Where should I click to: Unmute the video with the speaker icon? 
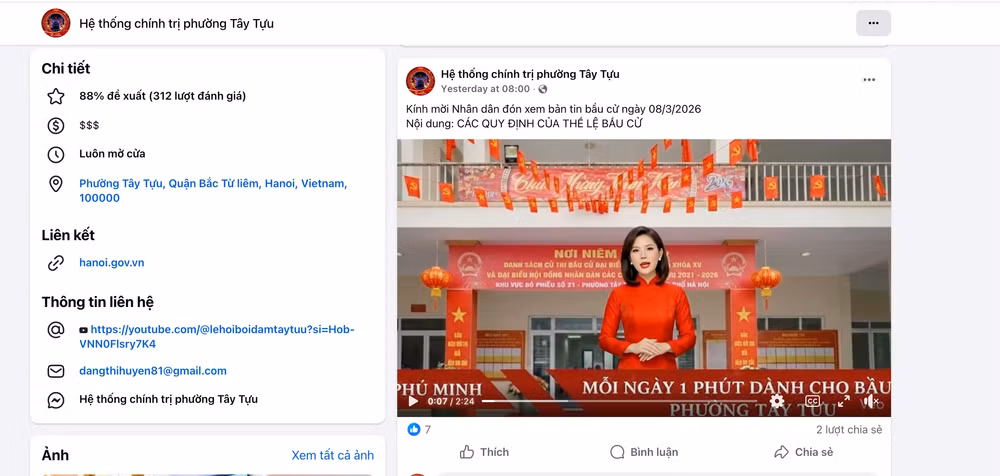tap(872, 401)
